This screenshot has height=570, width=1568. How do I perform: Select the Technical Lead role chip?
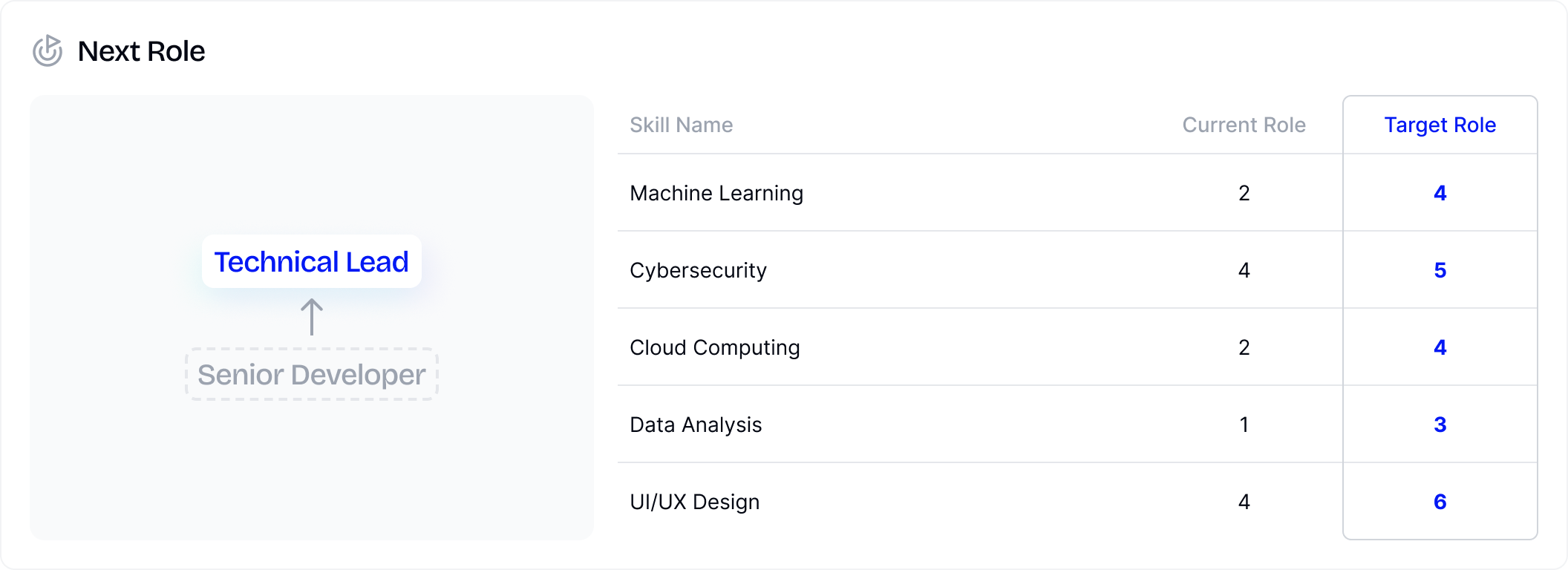[x=312, y=261]
